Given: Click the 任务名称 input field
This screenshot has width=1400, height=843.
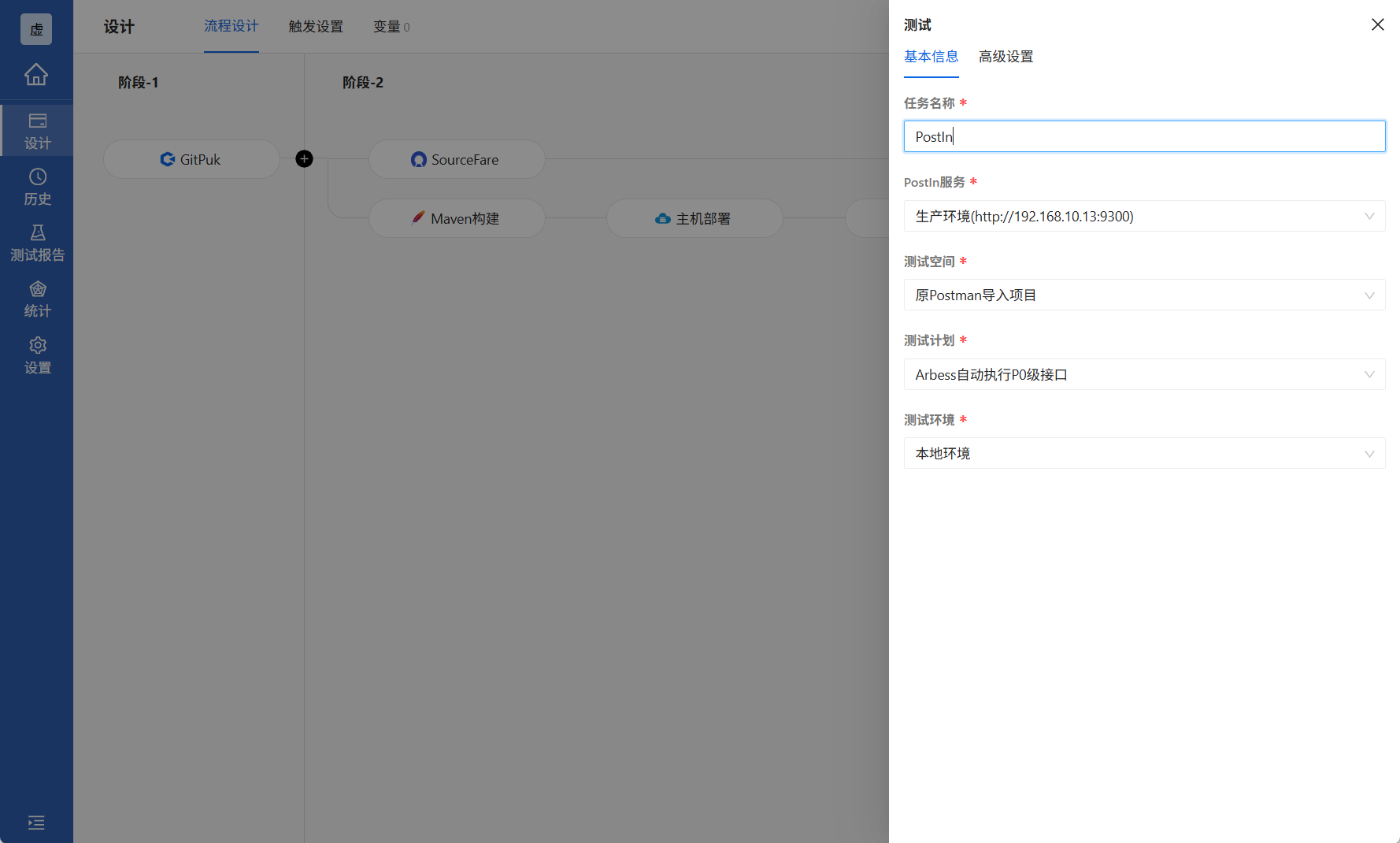Looking at the screenshot, I should (x=1145, y=136).
